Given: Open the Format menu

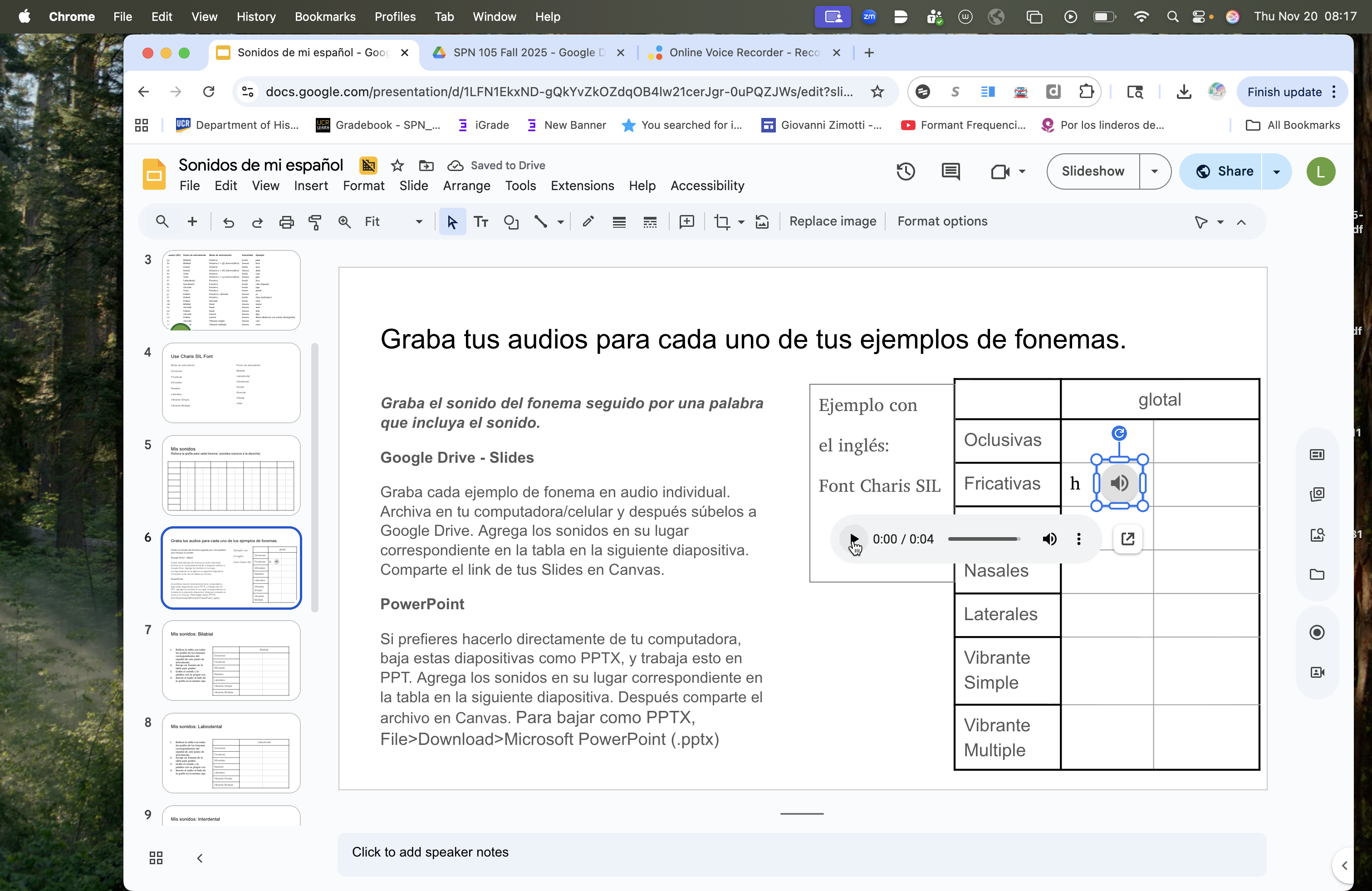Looking at the screenshot, I should [x=363, y=186].
